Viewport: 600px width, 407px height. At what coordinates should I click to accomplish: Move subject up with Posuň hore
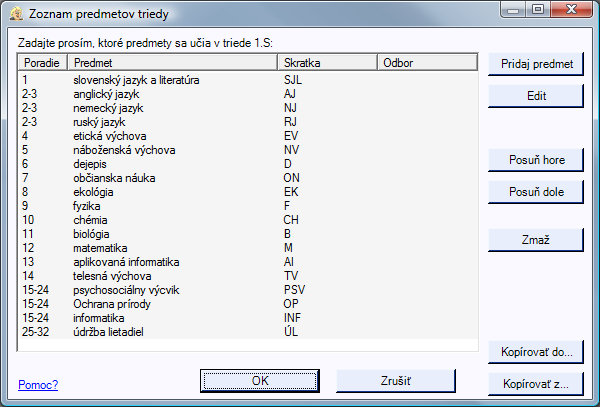(x=536, y=160)
